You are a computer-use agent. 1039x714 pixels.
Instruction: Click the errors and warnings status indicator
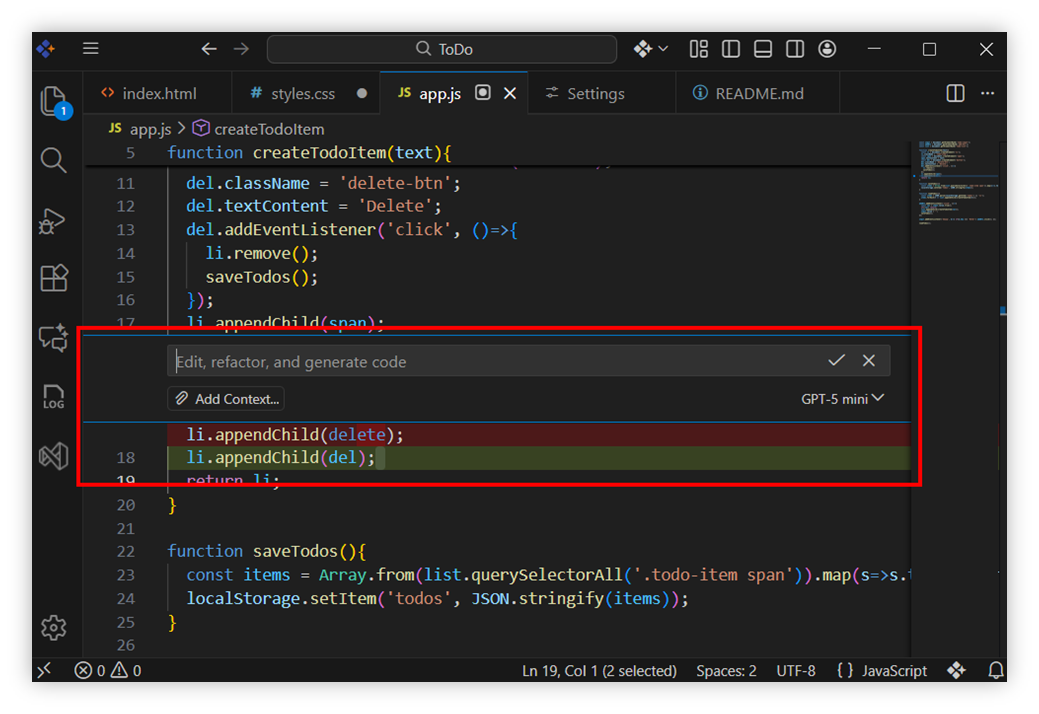click(108, 671)
